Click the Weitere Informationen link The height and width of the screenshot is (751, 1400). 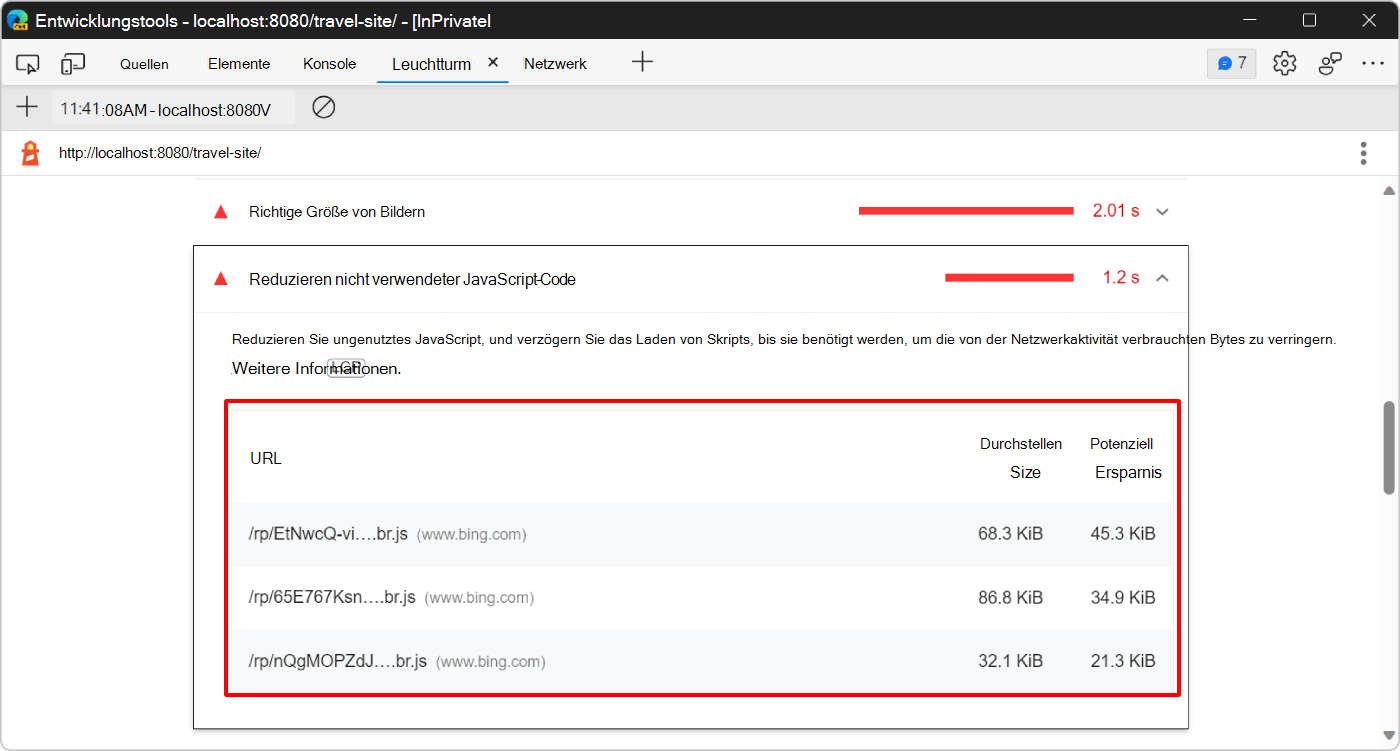(315, 368)
